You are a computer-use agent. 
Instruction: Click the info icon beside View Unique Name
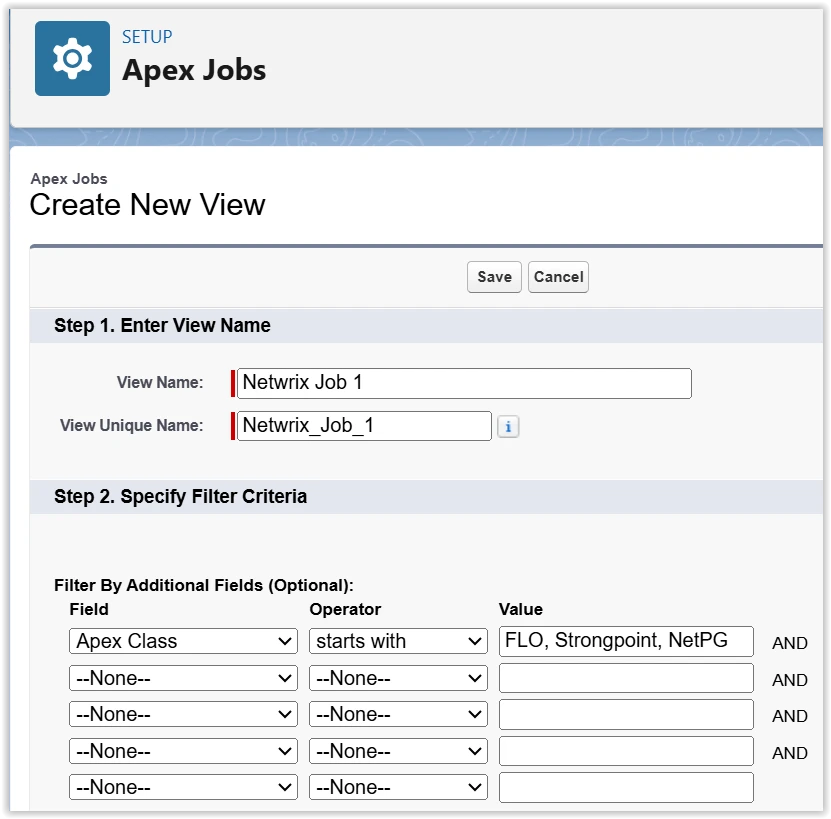coord(508,426)
